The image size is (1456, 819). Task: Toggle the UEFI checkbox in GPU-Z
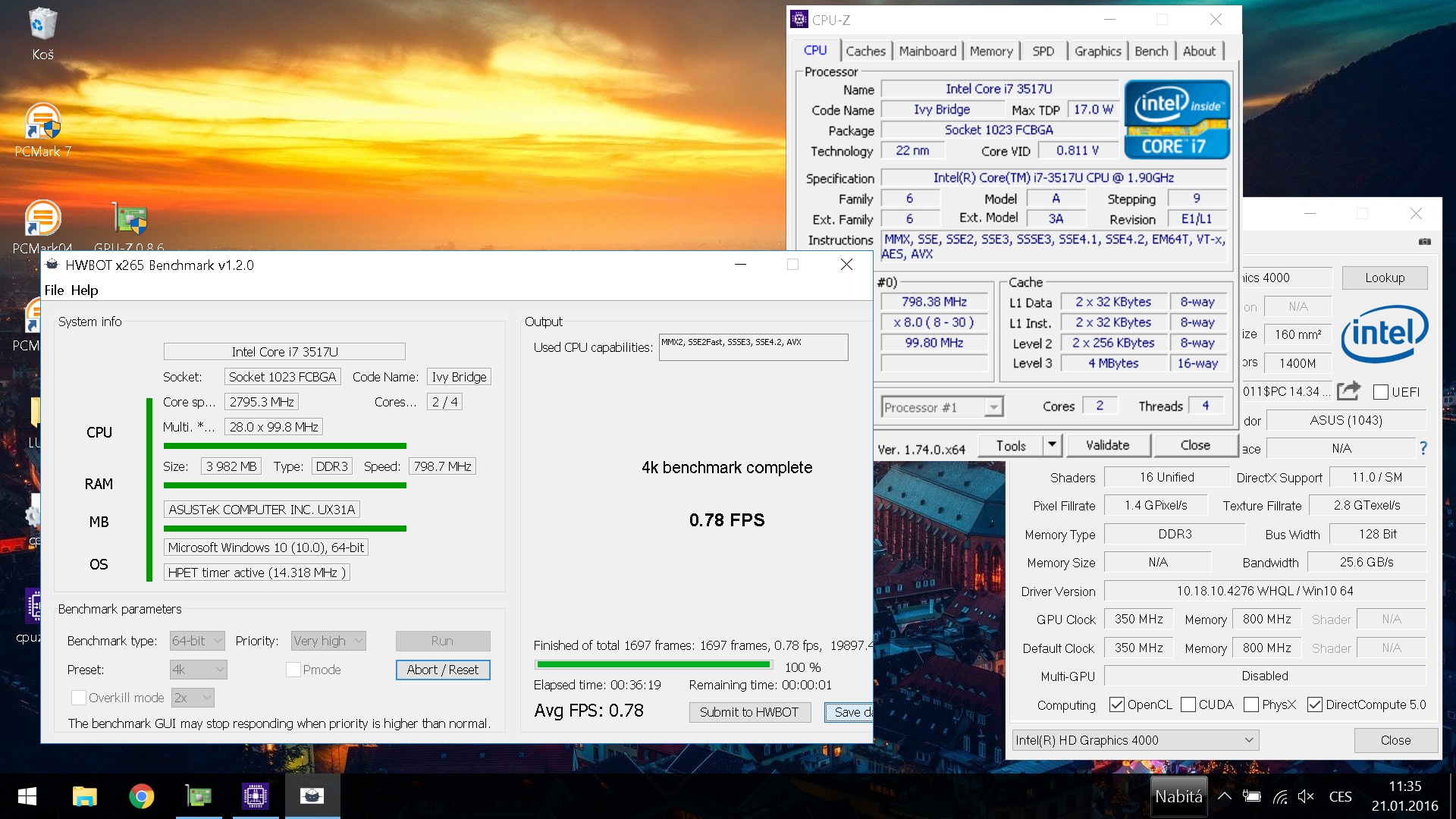click(x=1381, y=392)
